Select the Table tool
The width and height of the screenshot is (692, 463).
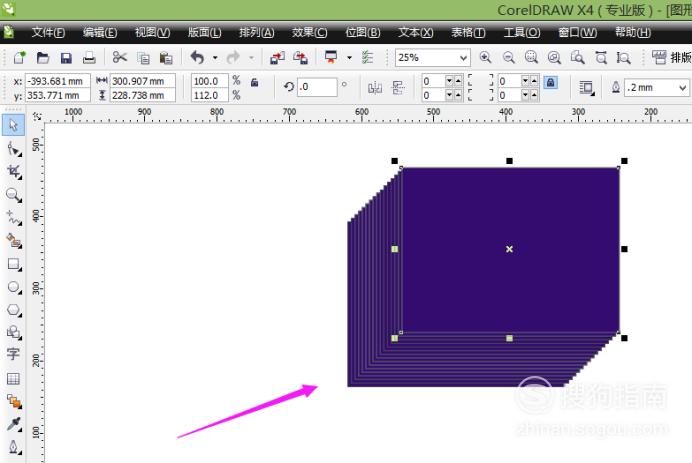13,378
